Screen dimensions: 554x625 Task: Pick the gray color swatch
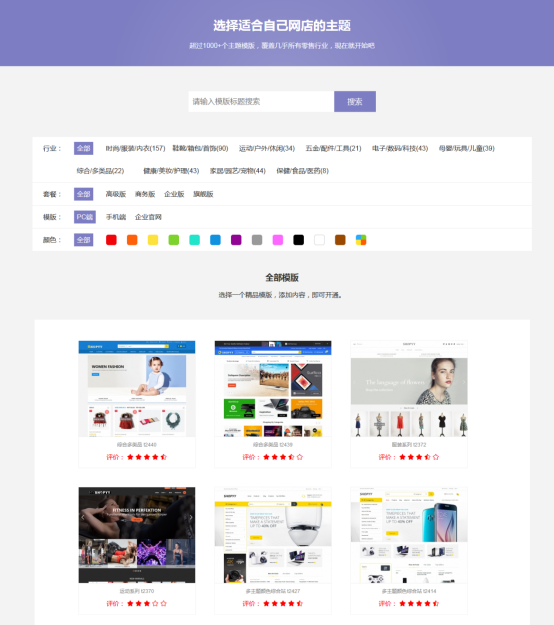[x=257, y=240]
